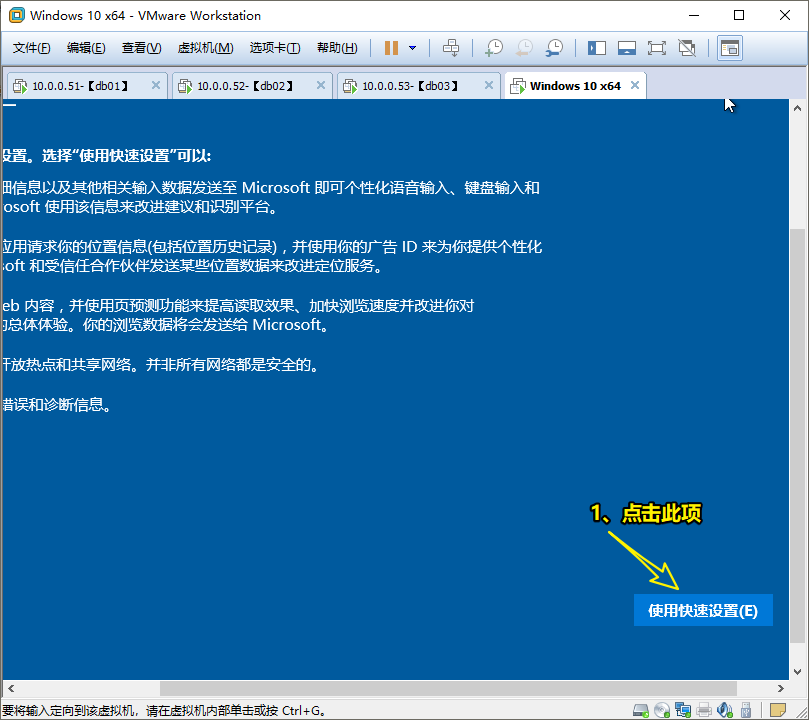The height and width of the screenshot is (720, 809).
Task: Toggle the library sidebar panel icon
Action: click(x=596, y=48)
